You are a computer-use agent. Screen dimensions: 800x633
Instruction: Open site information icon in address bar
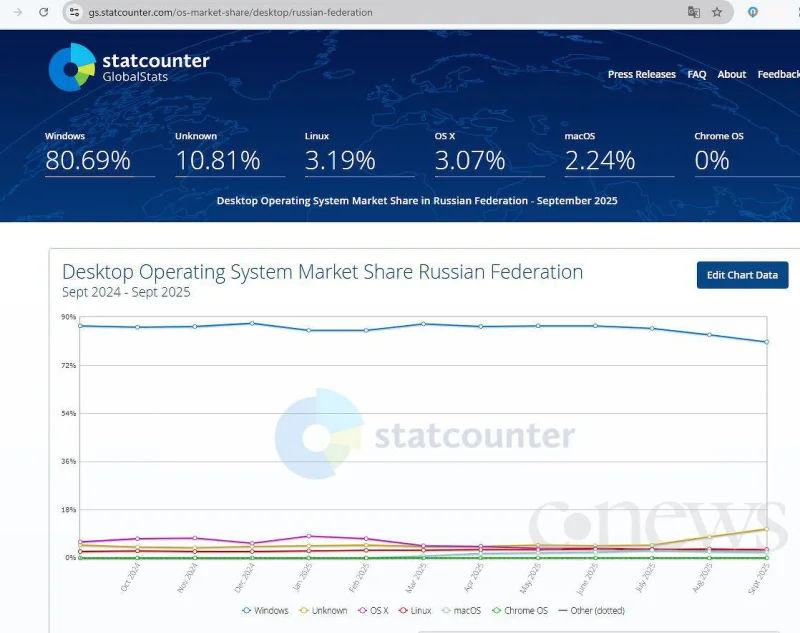74,12
